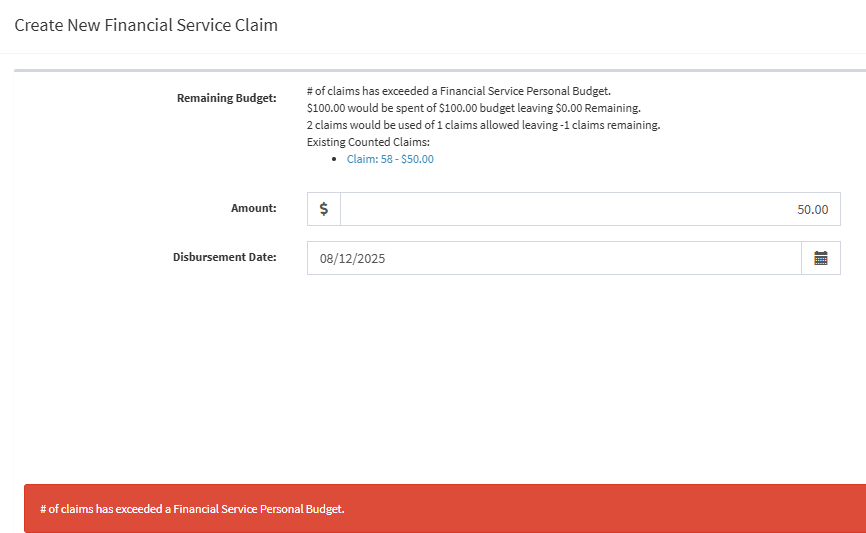Select the Disbursement Date label
Screen dimensions: 866x533
click(224, 257)
